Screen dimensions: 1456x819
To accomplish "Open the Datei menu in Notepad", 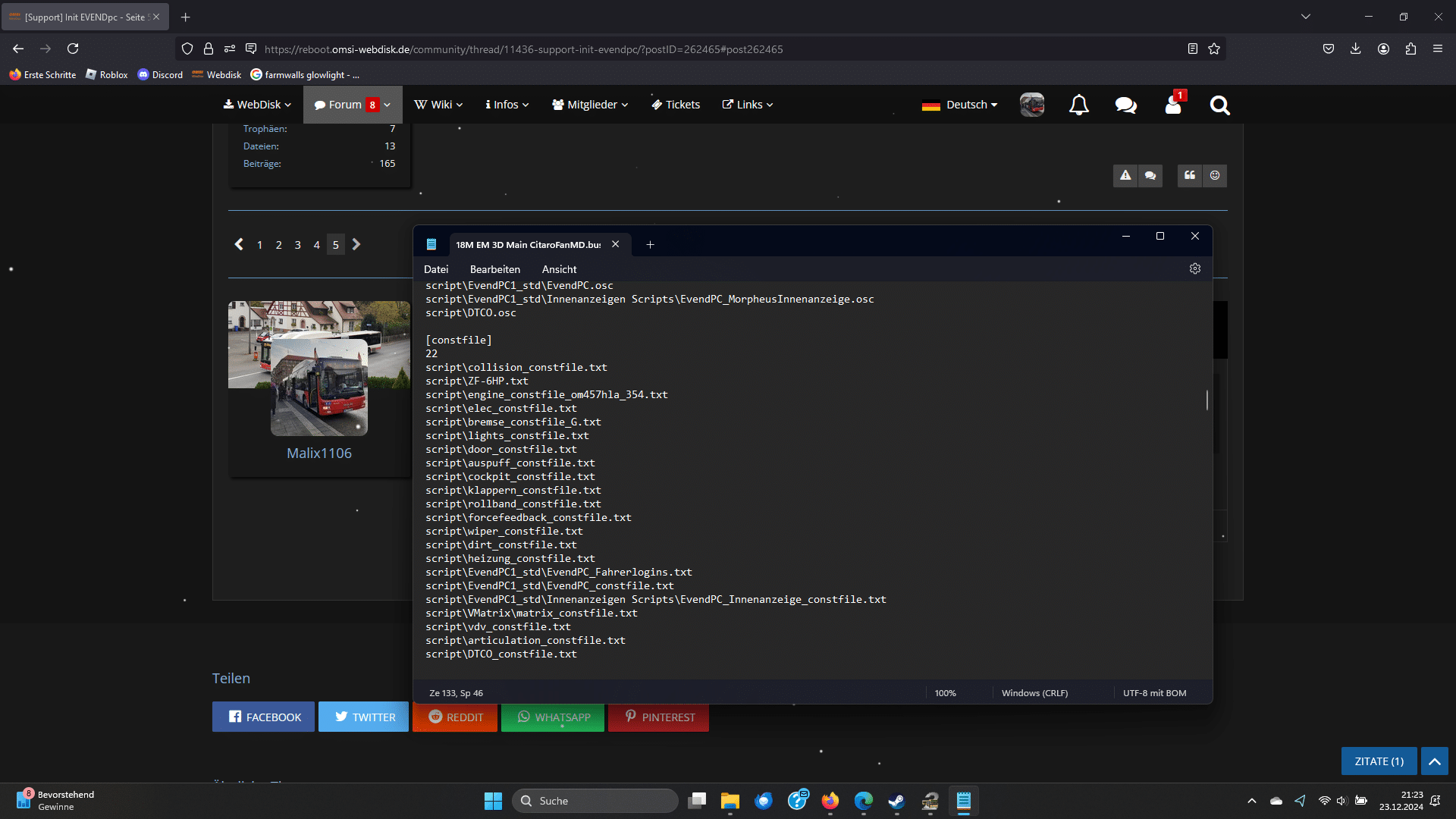I will point(436,269).
